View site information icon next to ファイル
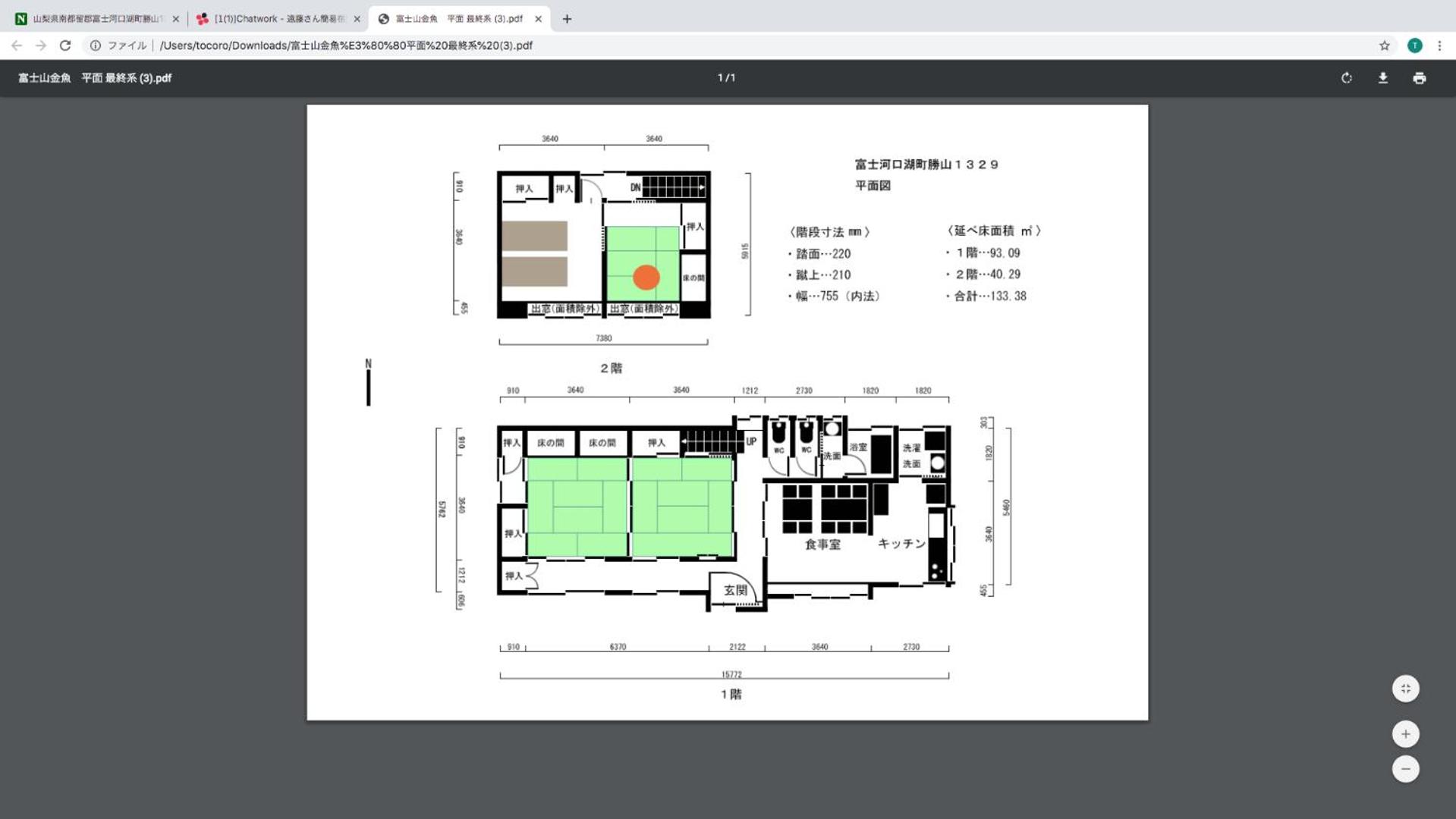Screen dimensions: 1456x819 (96, 45)
